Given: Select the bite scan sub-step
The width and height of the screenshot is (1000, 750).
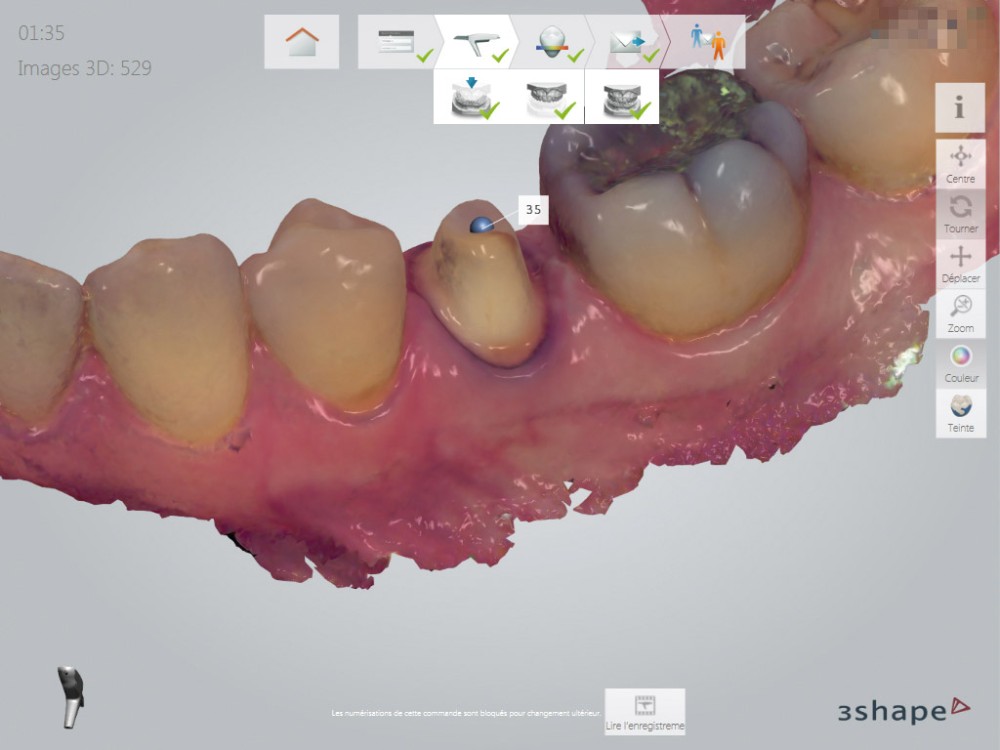Looking at the screenshot, I should point(621,97).
